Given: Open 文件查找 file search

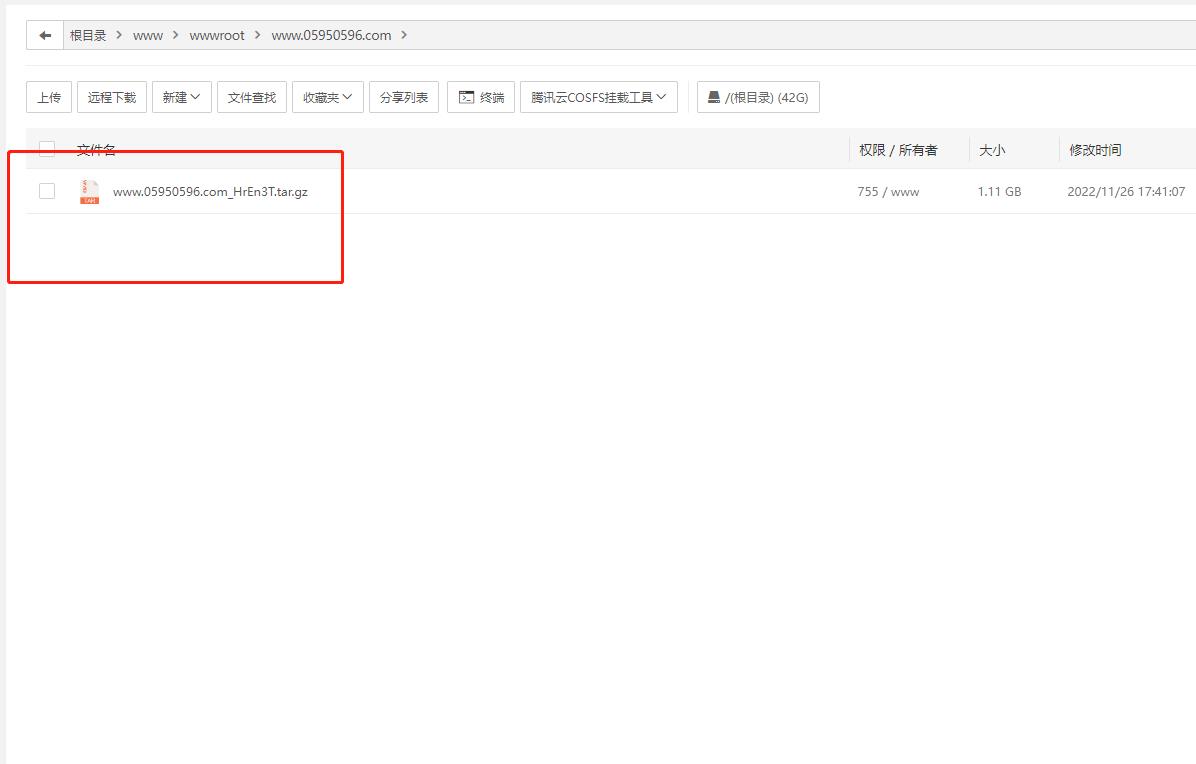Looking at the screenshot, I should tap(252, 97).
